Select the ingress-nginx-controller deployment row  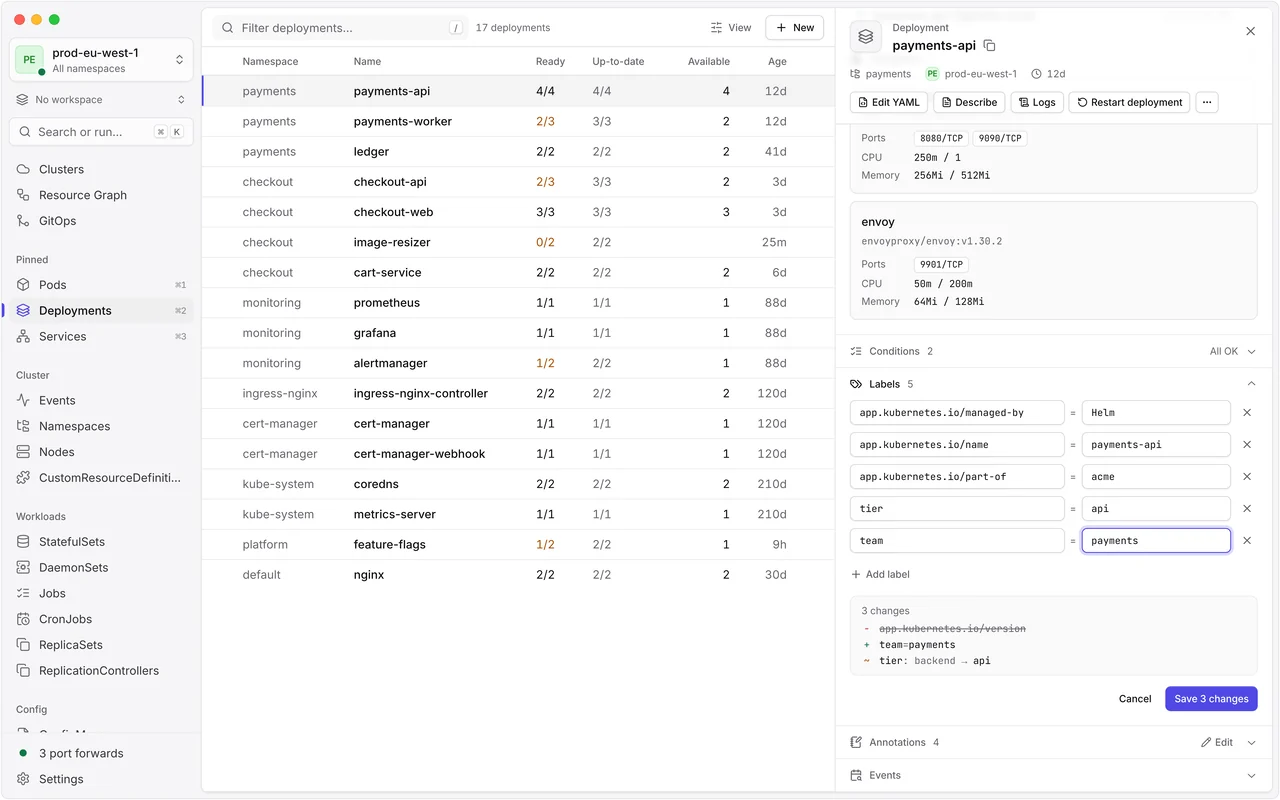(x=518, y=394)
